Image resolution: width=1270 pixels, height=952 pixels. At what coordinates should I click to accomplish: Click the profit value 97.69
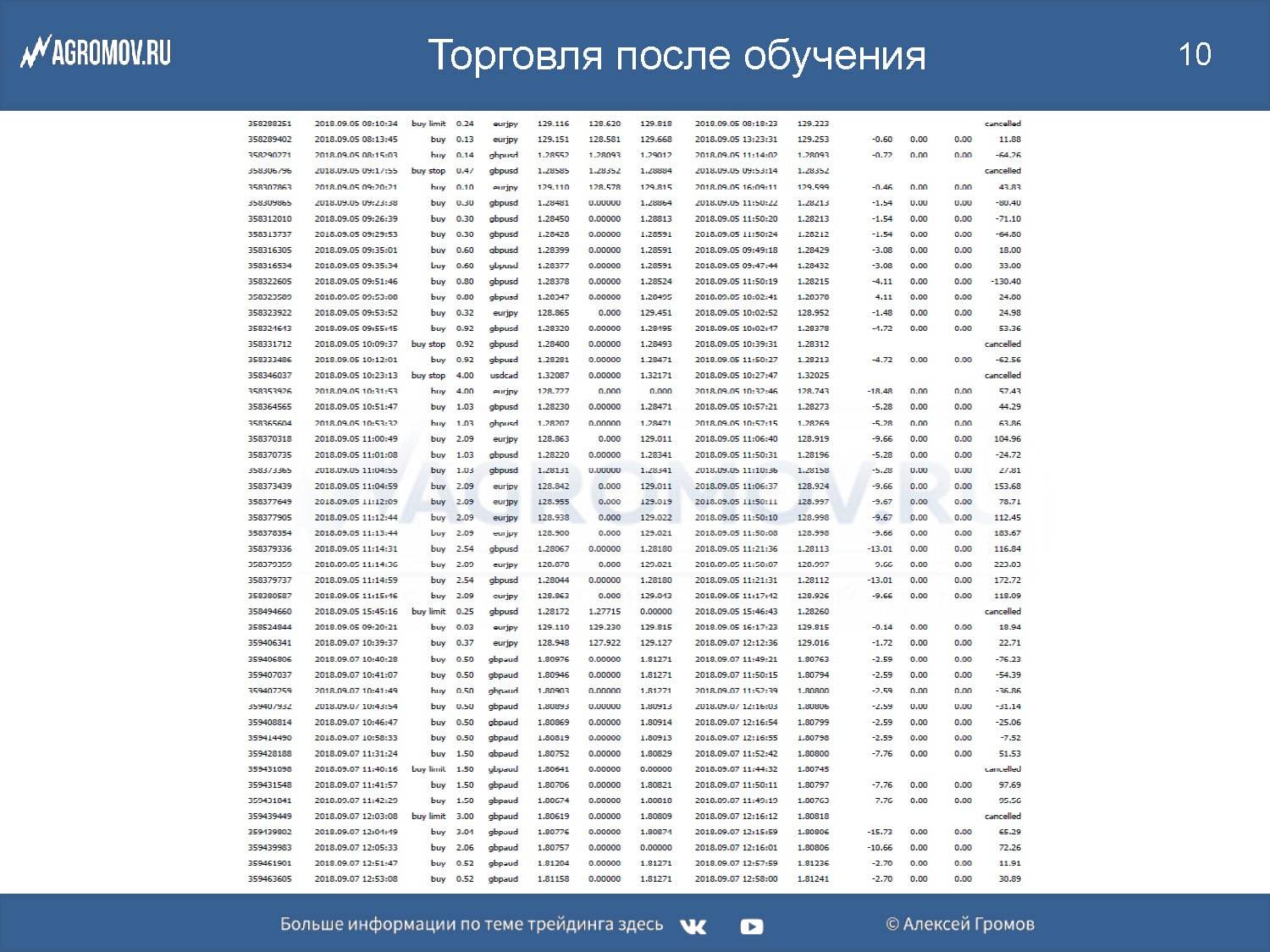(1010, 785)
